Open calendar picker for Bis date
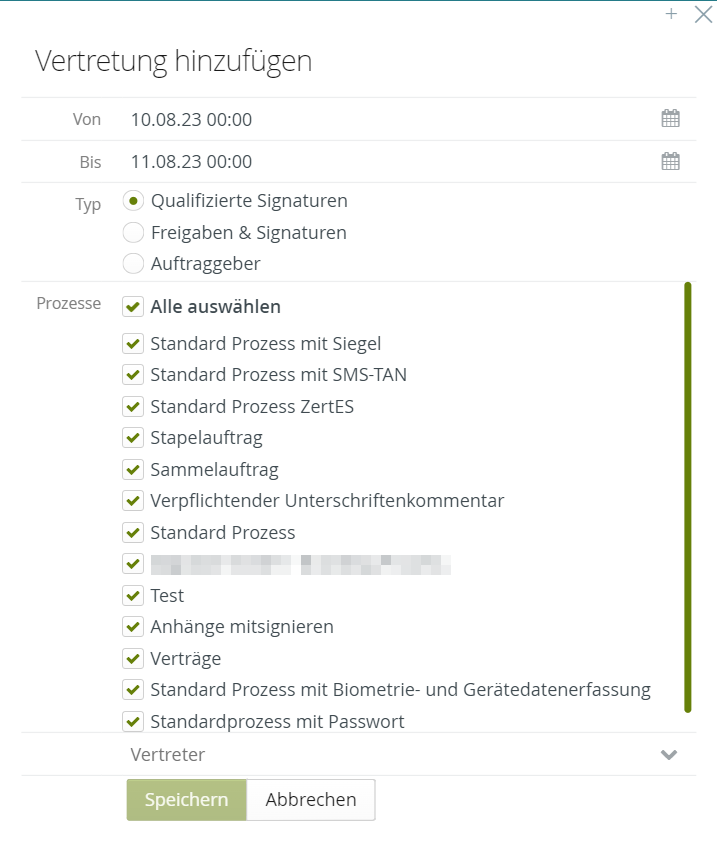The image size is (717, 851). tap(670, 161)
